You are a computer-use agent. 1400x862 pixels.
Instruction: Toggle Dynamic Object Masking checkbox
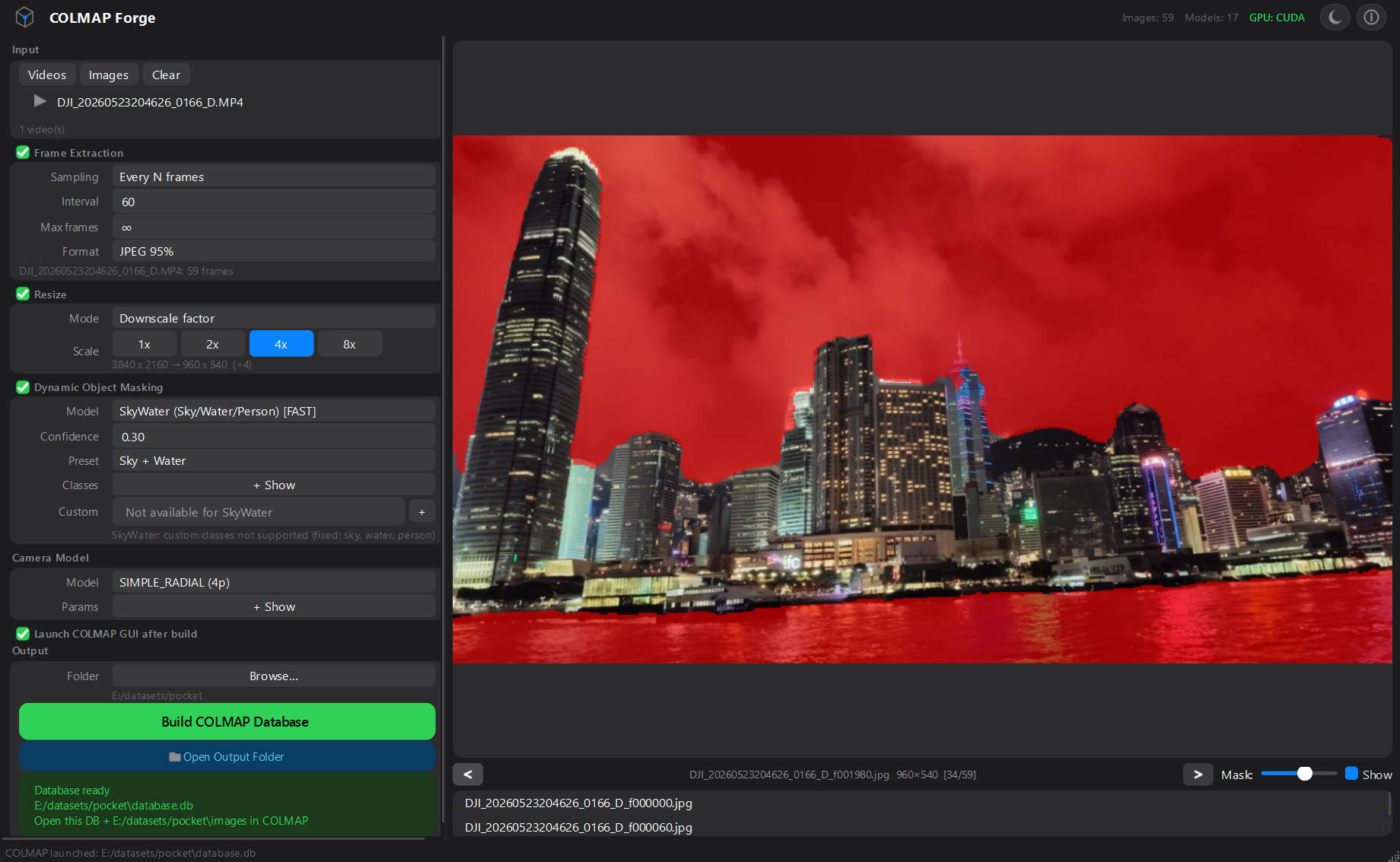(x=23, y=386)
